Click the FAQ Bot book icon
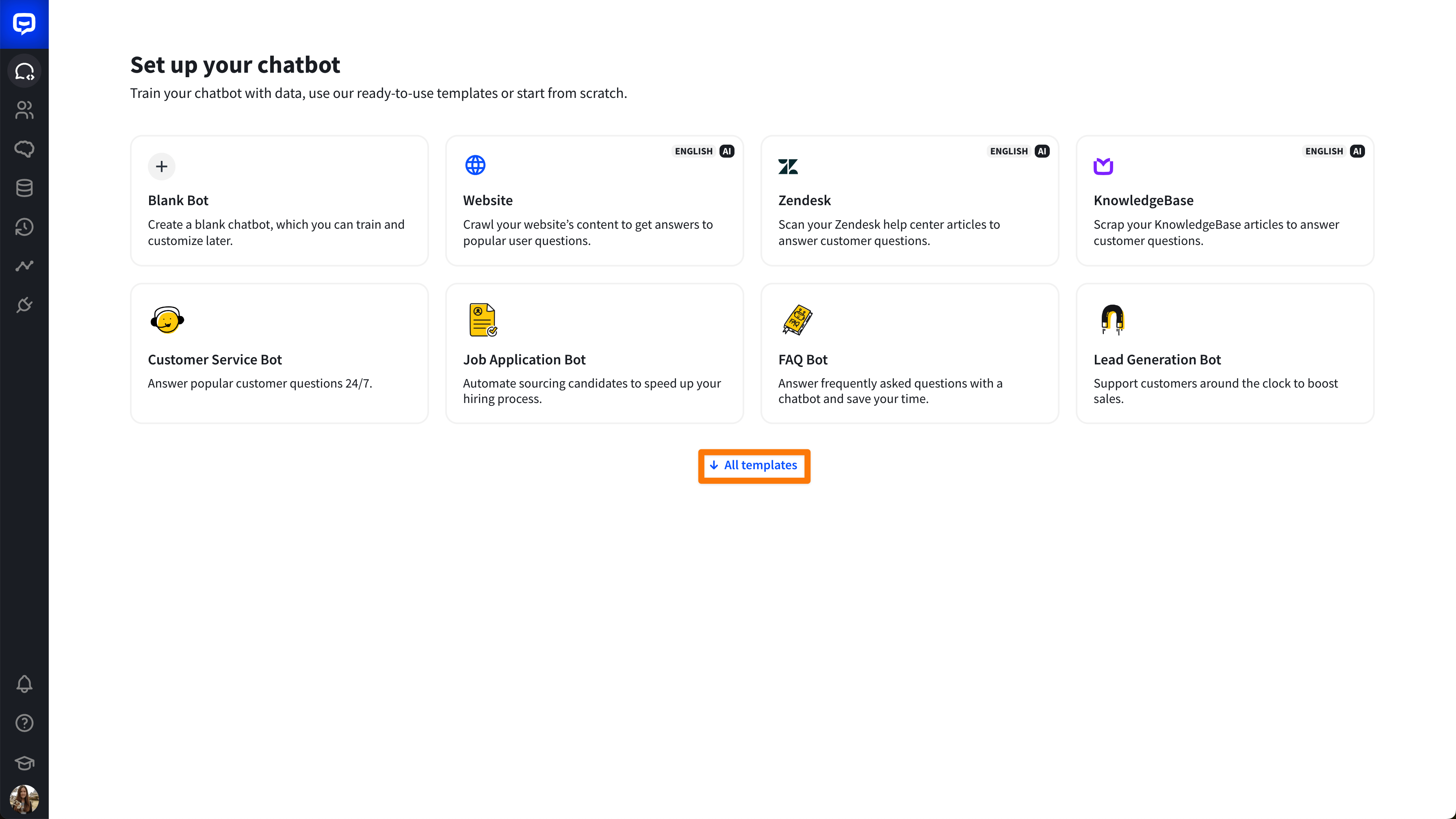1456x819 pixels. pos(797,320)
